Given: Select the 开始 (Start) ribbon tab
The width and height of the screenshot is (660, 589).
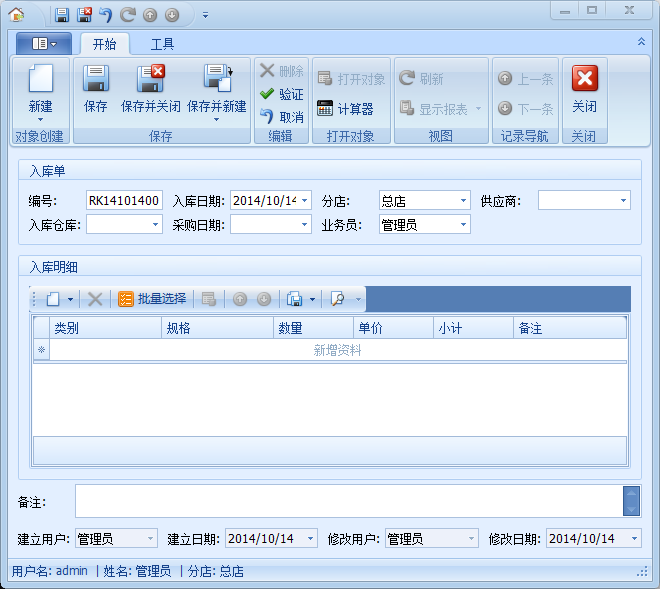Looking at the screenshot, I should click(104, 44).
